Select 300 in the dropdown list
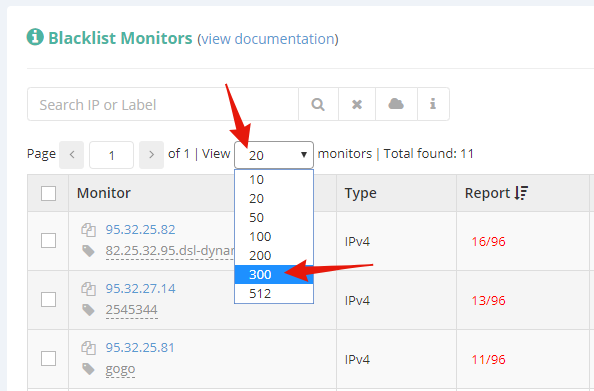594x391 pixels. coord(274,274)
